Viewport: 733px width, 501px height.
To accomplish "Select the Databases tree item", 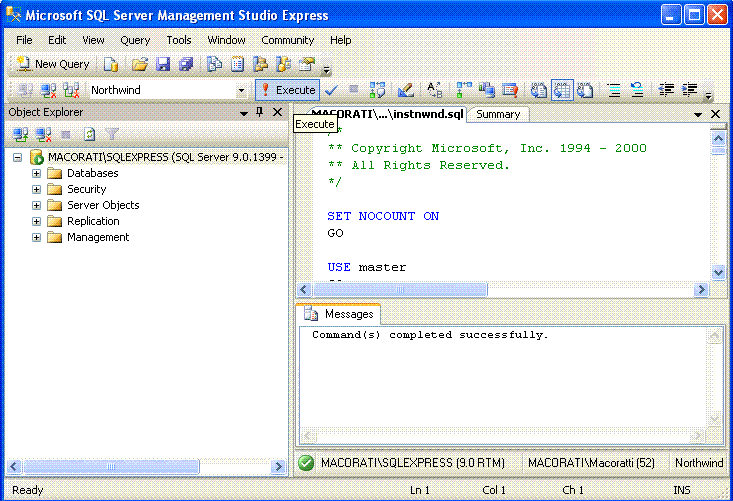I will point(93,173).
